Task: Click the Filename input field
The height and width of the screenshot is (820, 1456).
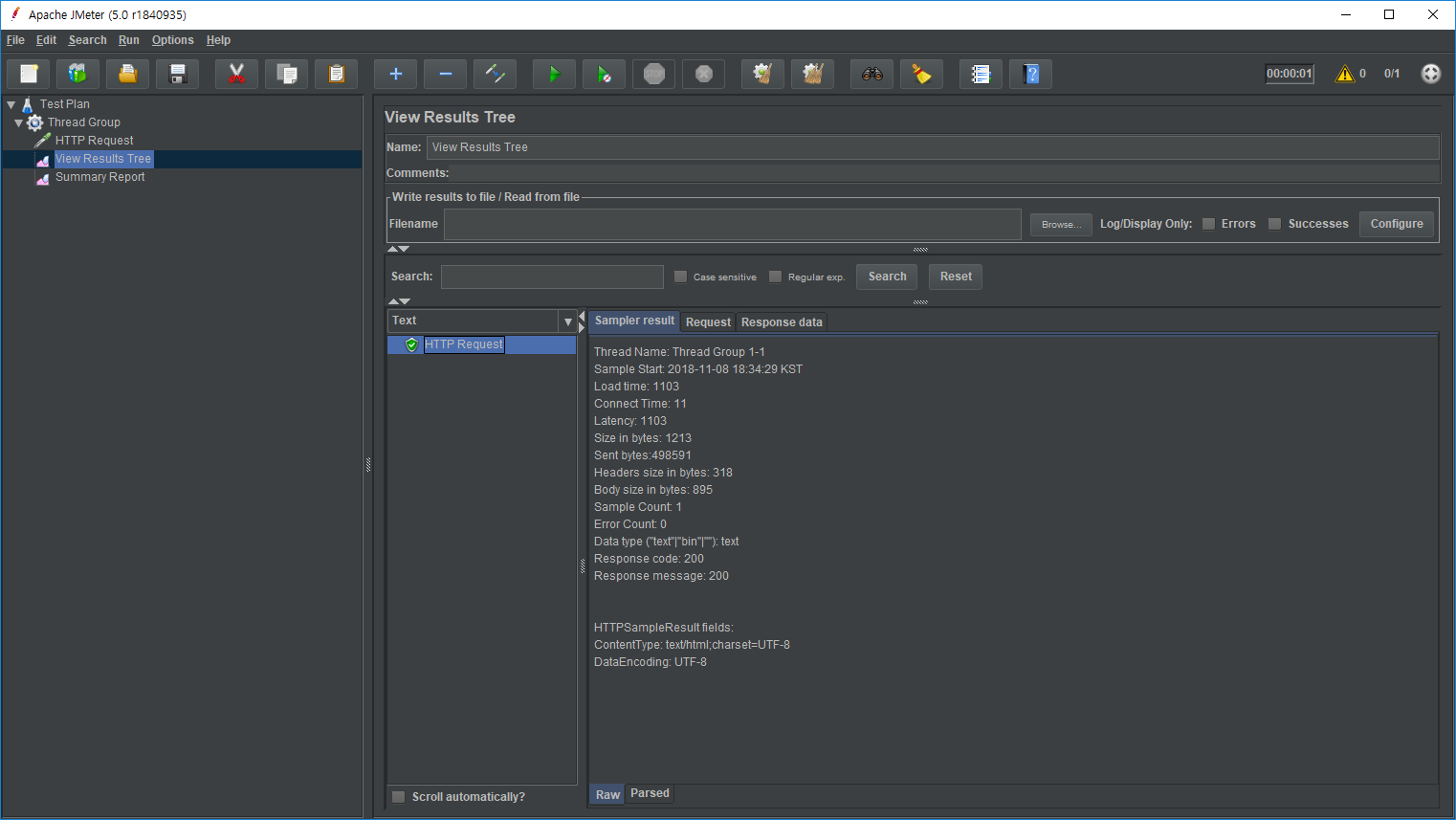Action: [x=733, y=224]
